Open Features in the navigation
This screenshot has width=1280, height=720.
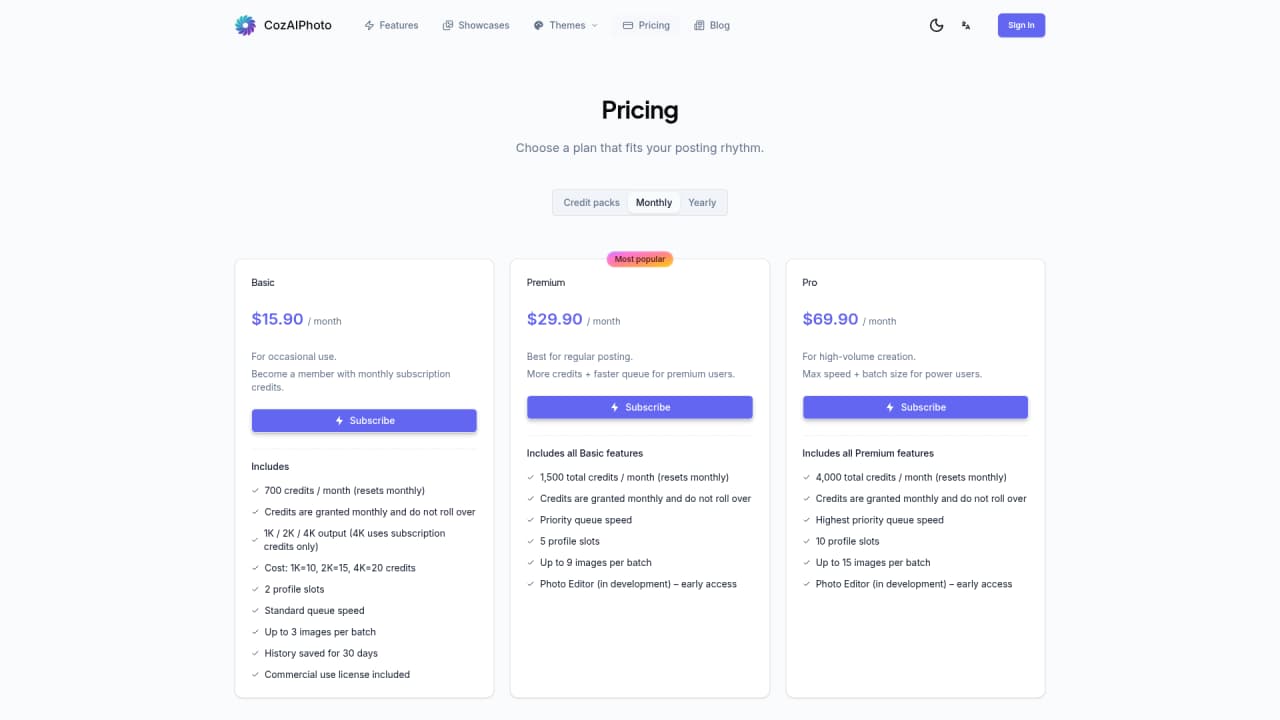coord(391,25)
